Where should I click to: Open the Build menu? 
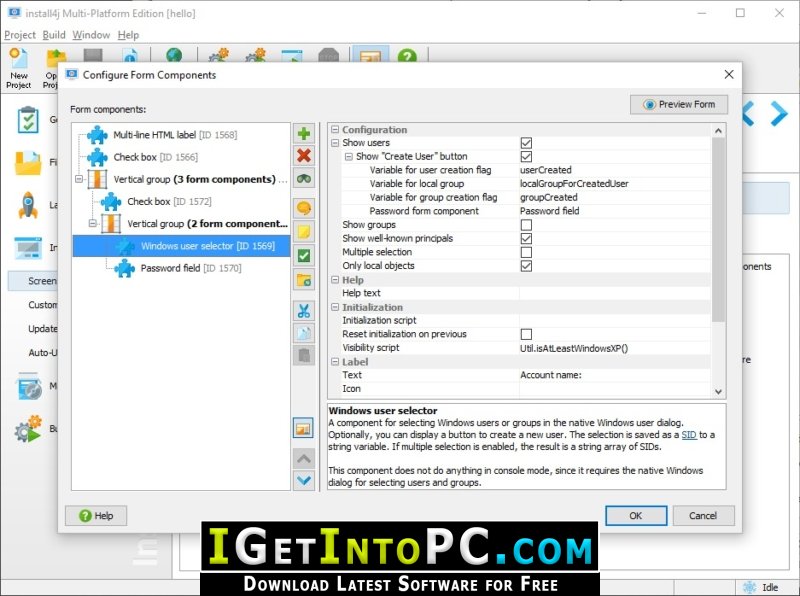(x=54, y=35)
